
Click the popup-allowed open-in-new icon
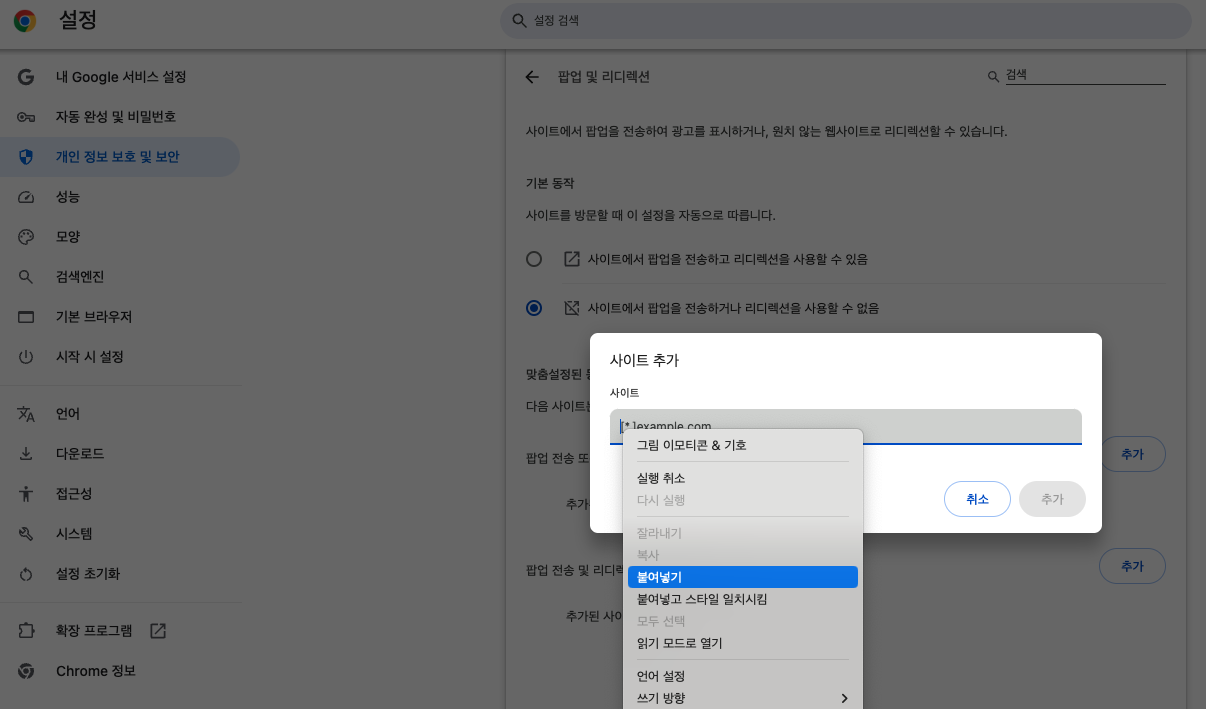572,259
